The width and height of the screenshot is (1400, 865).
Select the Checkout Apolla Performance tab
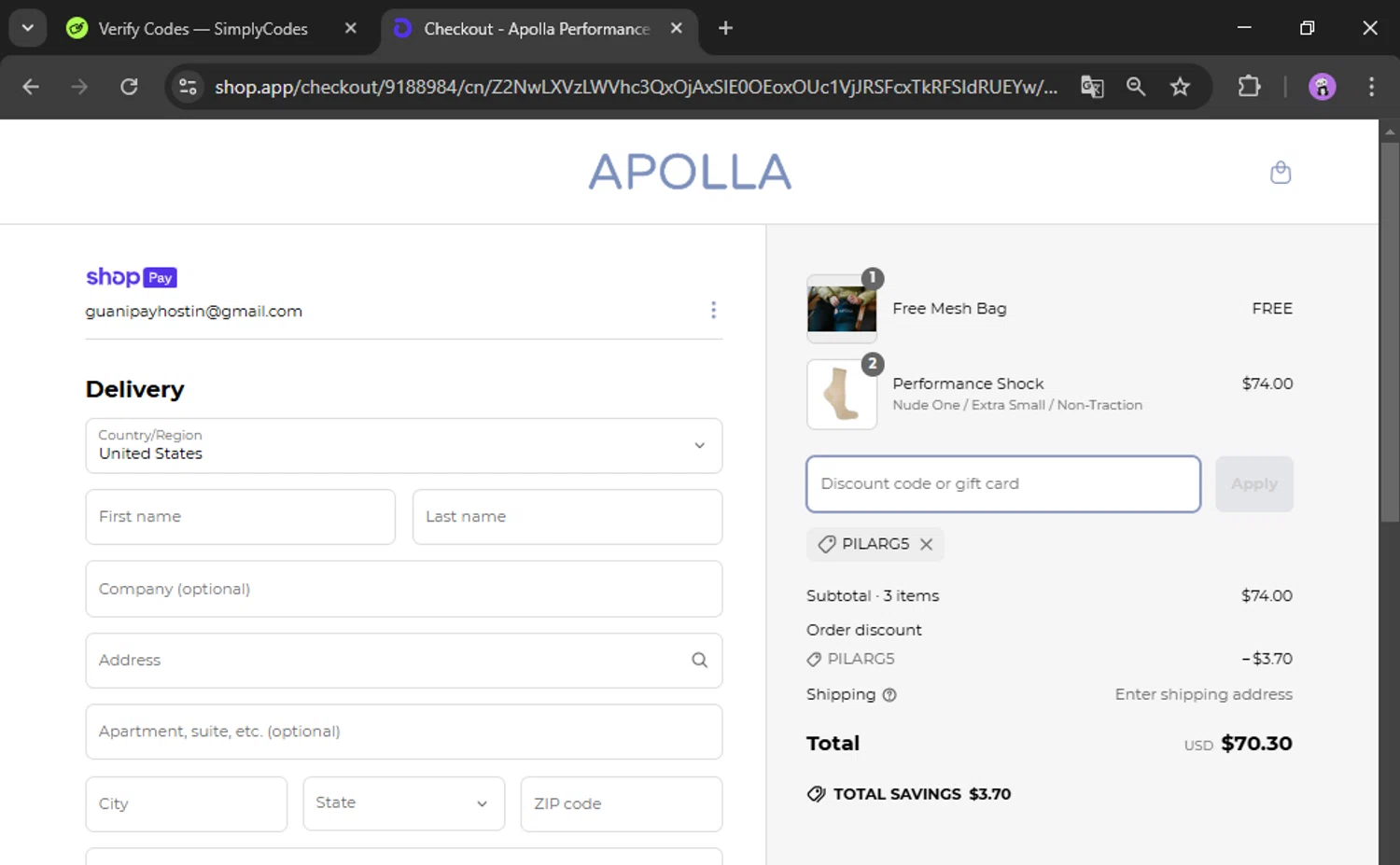pyautogui.click(x=537, y=29)
